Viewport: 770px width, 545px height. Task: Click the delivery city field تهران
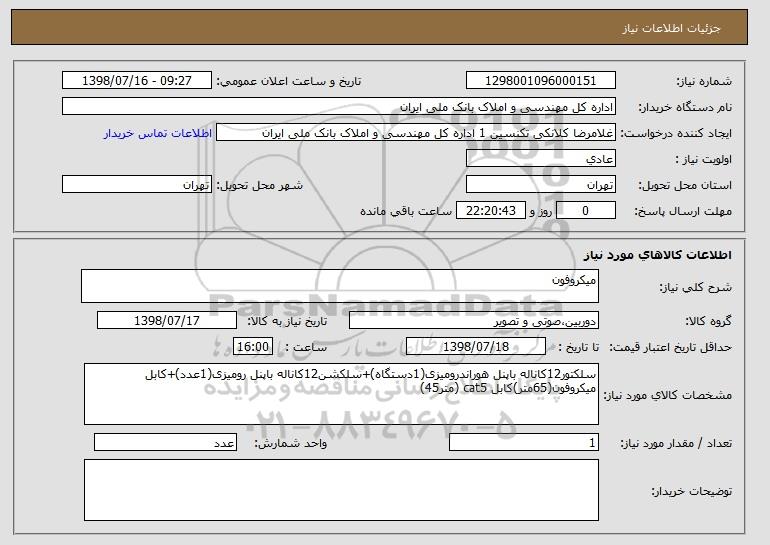point(137,185)
